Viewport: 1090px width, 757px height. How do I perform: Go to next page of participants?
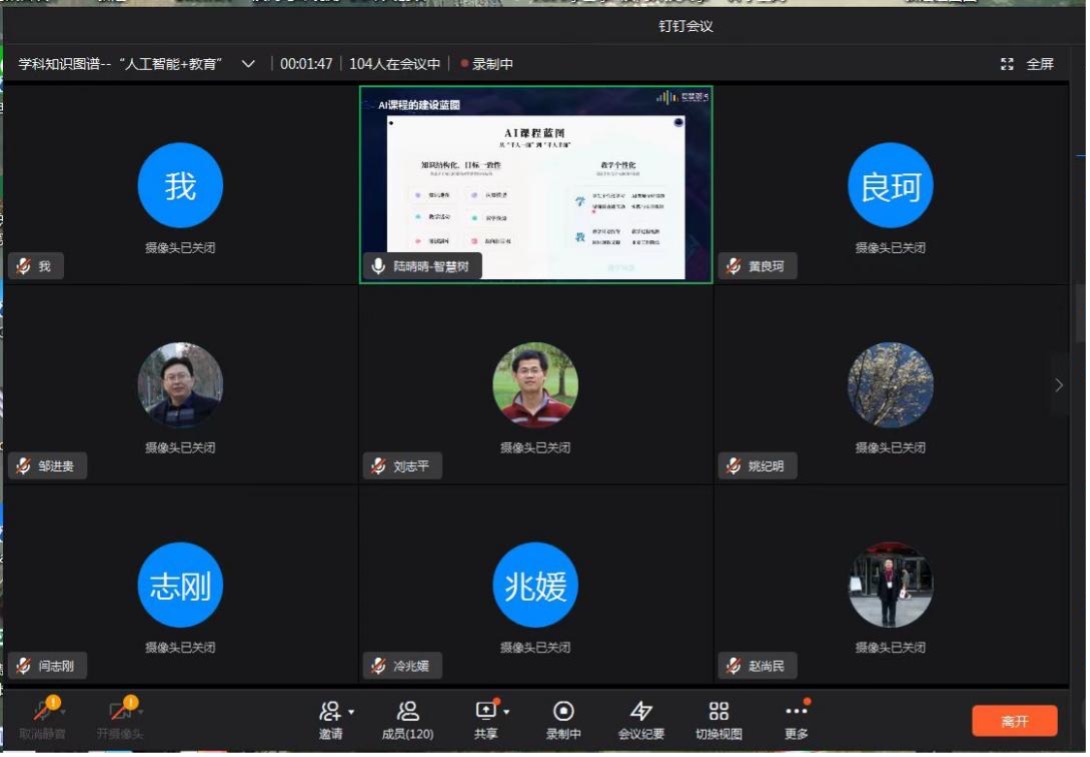click(1059, 385)
